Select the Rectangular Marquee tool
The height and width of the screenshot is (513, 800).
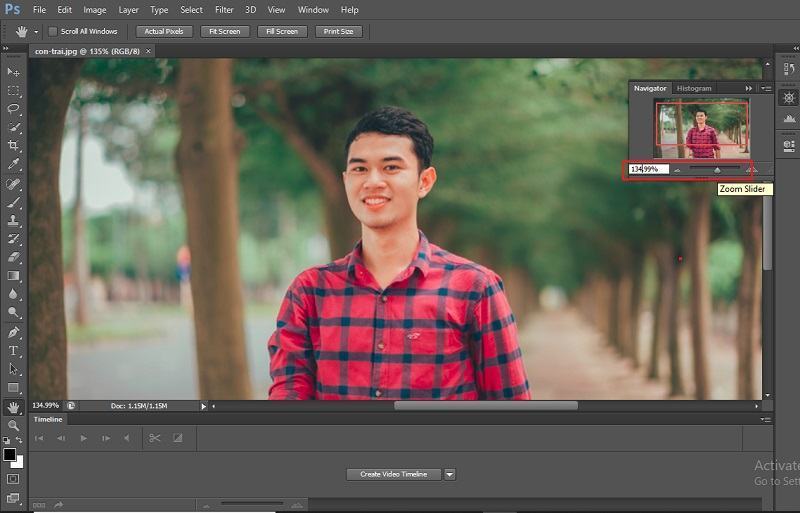pos(13,91)
